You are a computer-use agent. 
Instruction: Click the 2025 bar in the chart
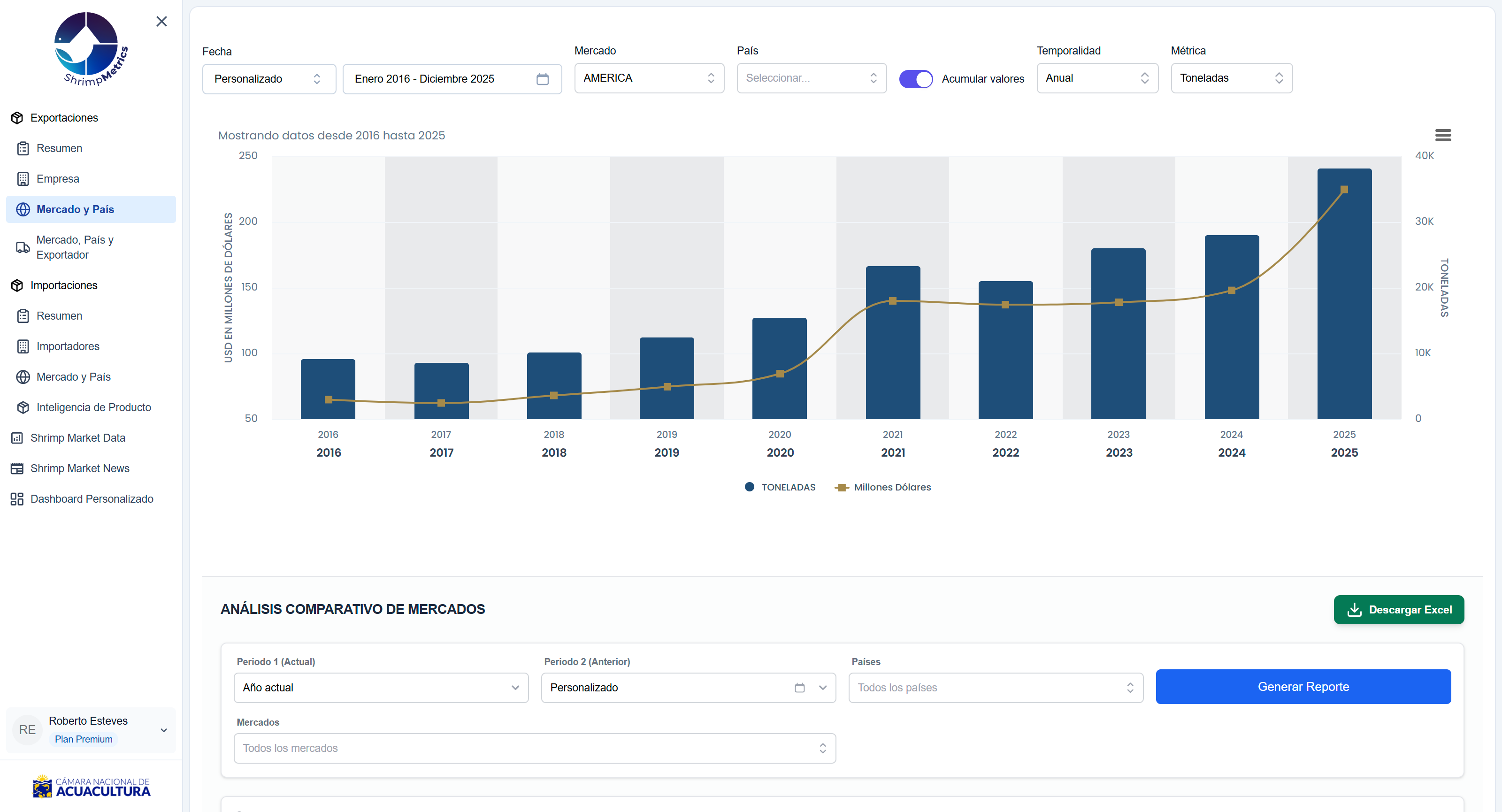[x=1344, y=294]
